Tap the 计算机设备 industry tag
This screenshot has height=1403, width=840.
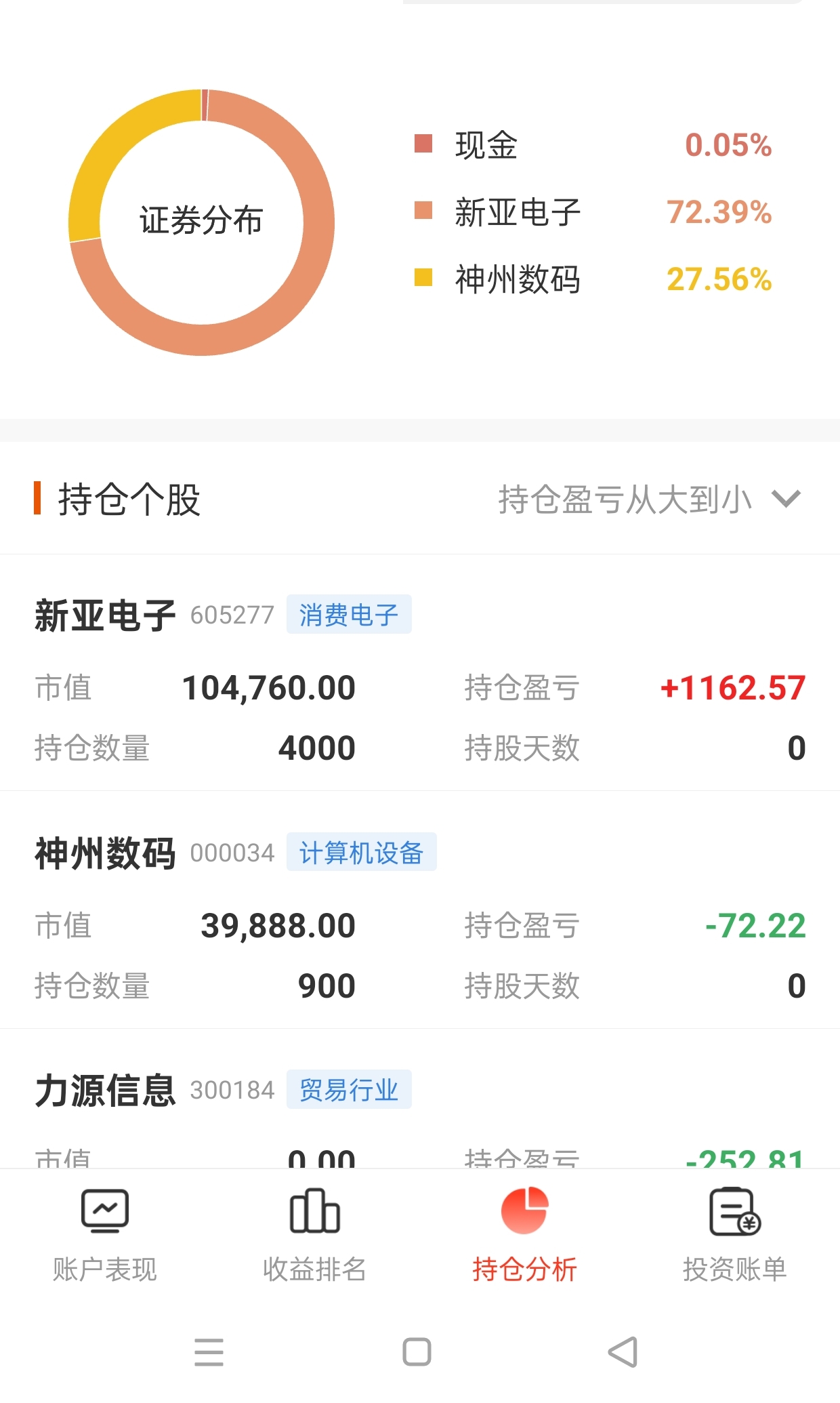pos(361,852)
